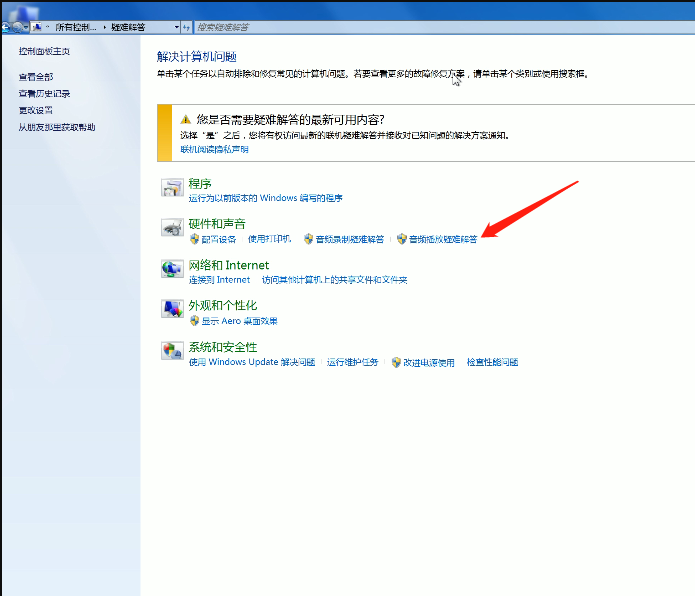Open 更改设置 in the left sidebar
Viewport: 695px width, 596px height.
(35, 110)
